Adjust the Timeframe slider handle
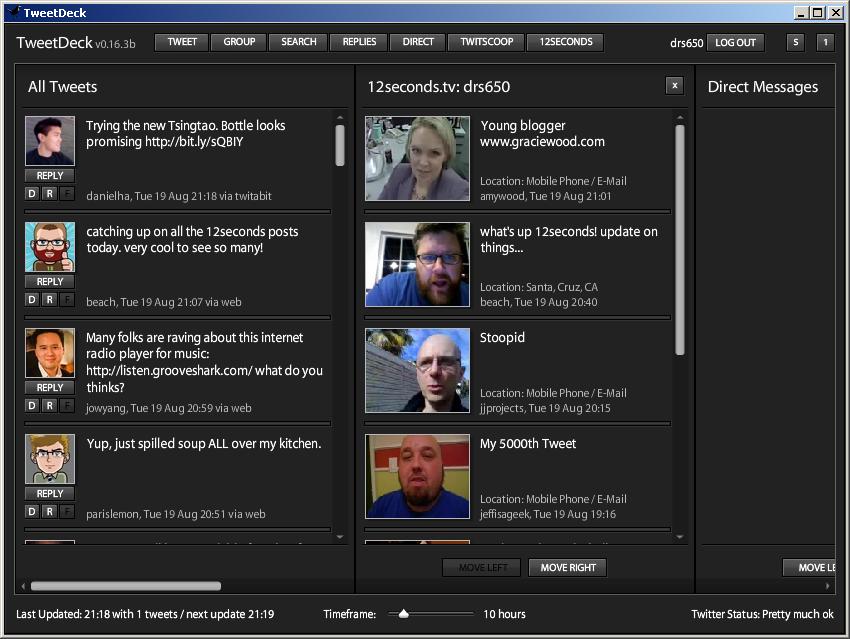 coord(404,614)
